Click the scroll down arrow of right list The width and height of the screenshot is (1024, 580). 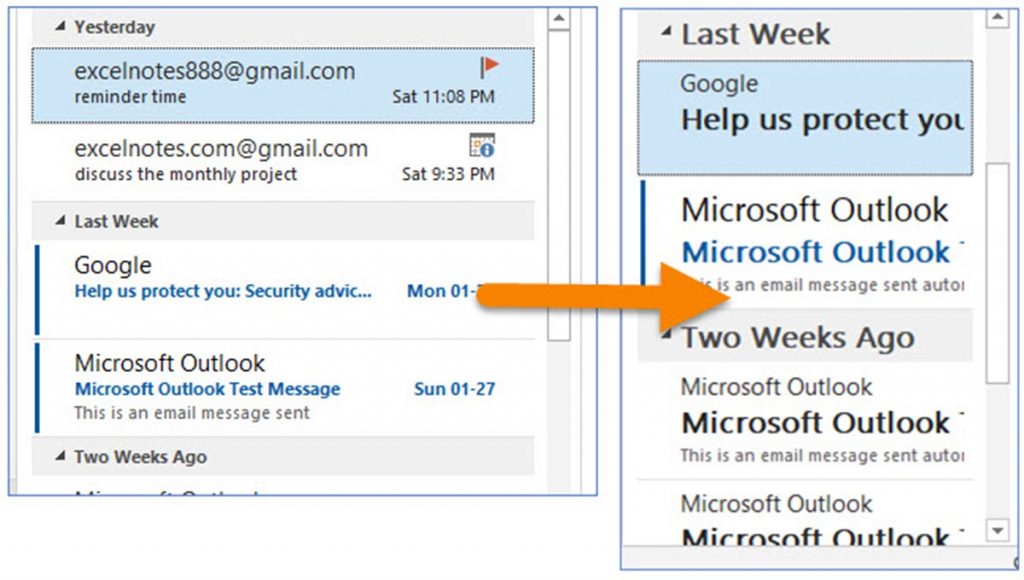tap(997, 529)
